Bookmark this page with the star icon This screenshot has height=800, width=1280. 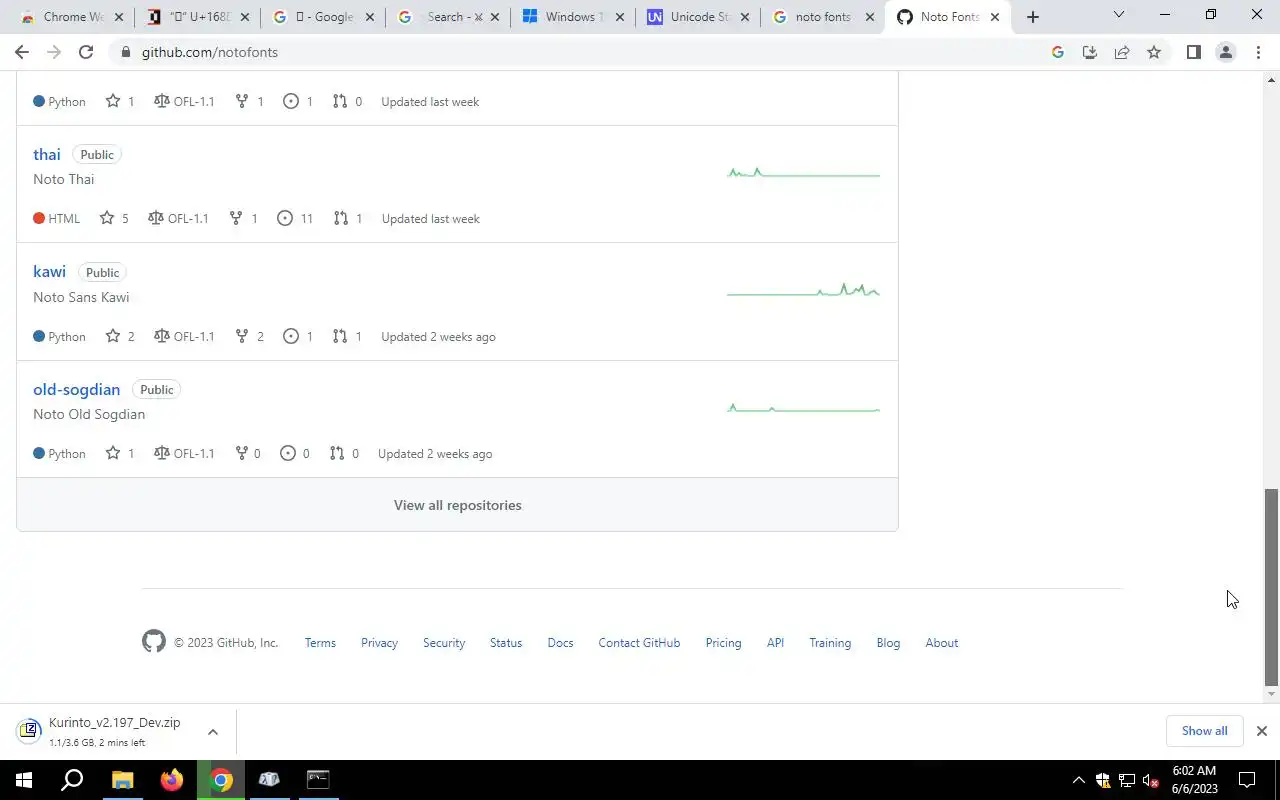(x=1154, y=52)
